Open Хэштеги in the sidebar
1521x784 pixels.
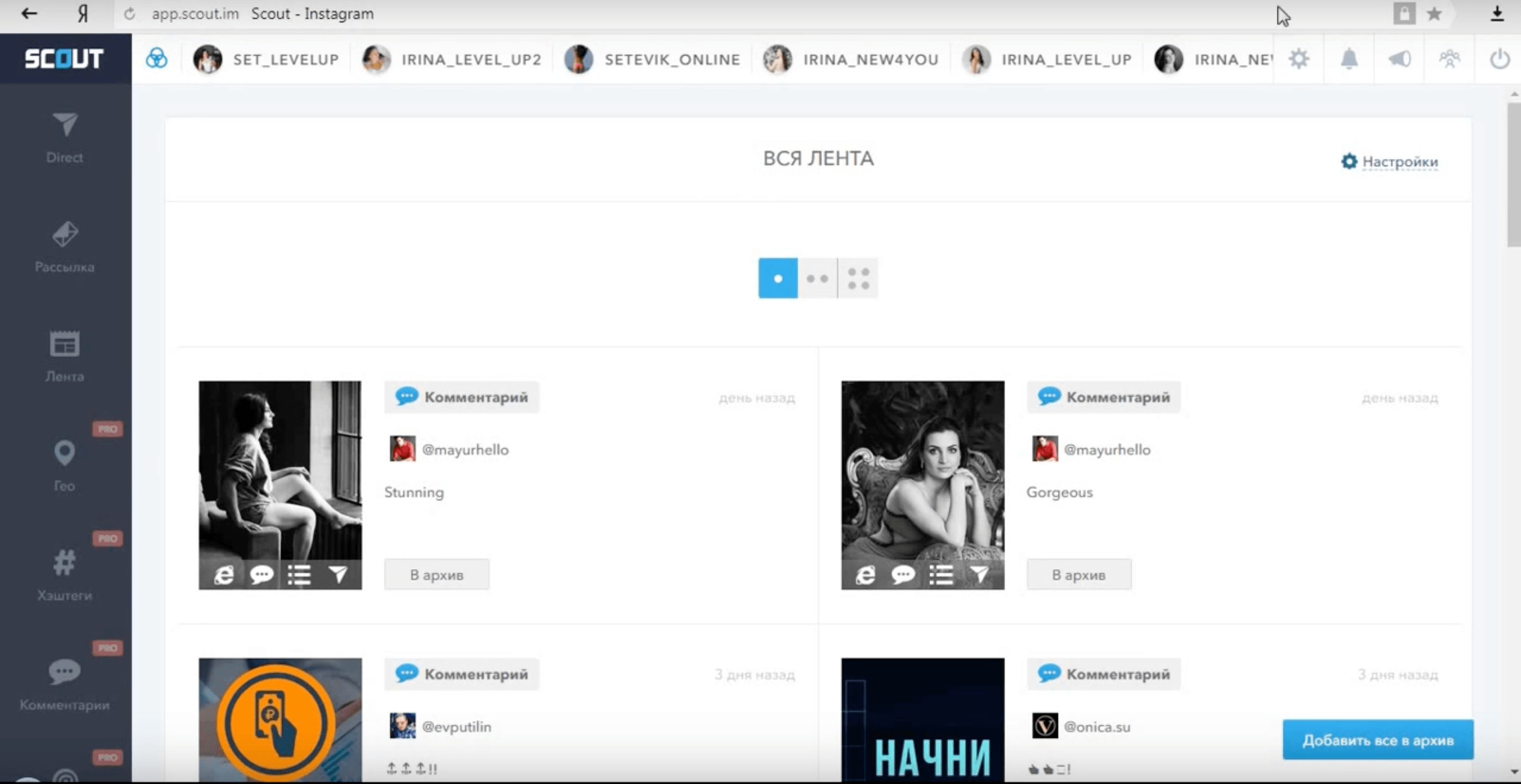point(65,575)
